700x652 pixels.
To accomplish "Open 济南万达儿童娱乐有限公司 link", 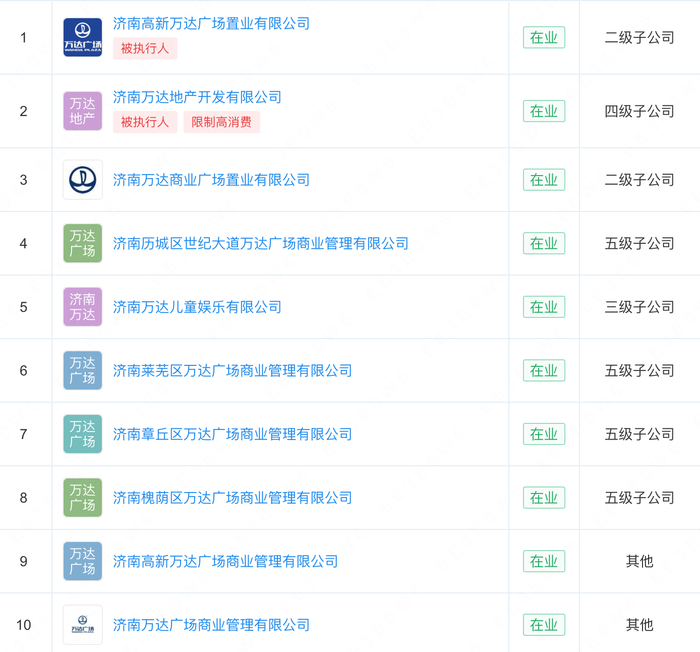I will 197,307.
